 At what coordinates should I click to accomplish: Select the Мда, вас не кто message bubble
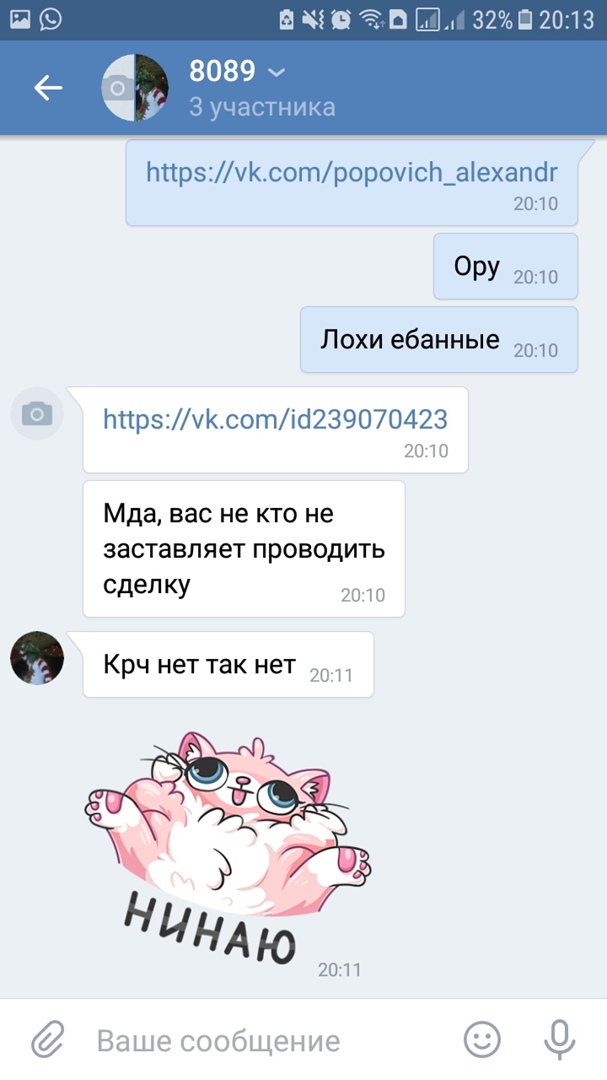click(244, 549)
